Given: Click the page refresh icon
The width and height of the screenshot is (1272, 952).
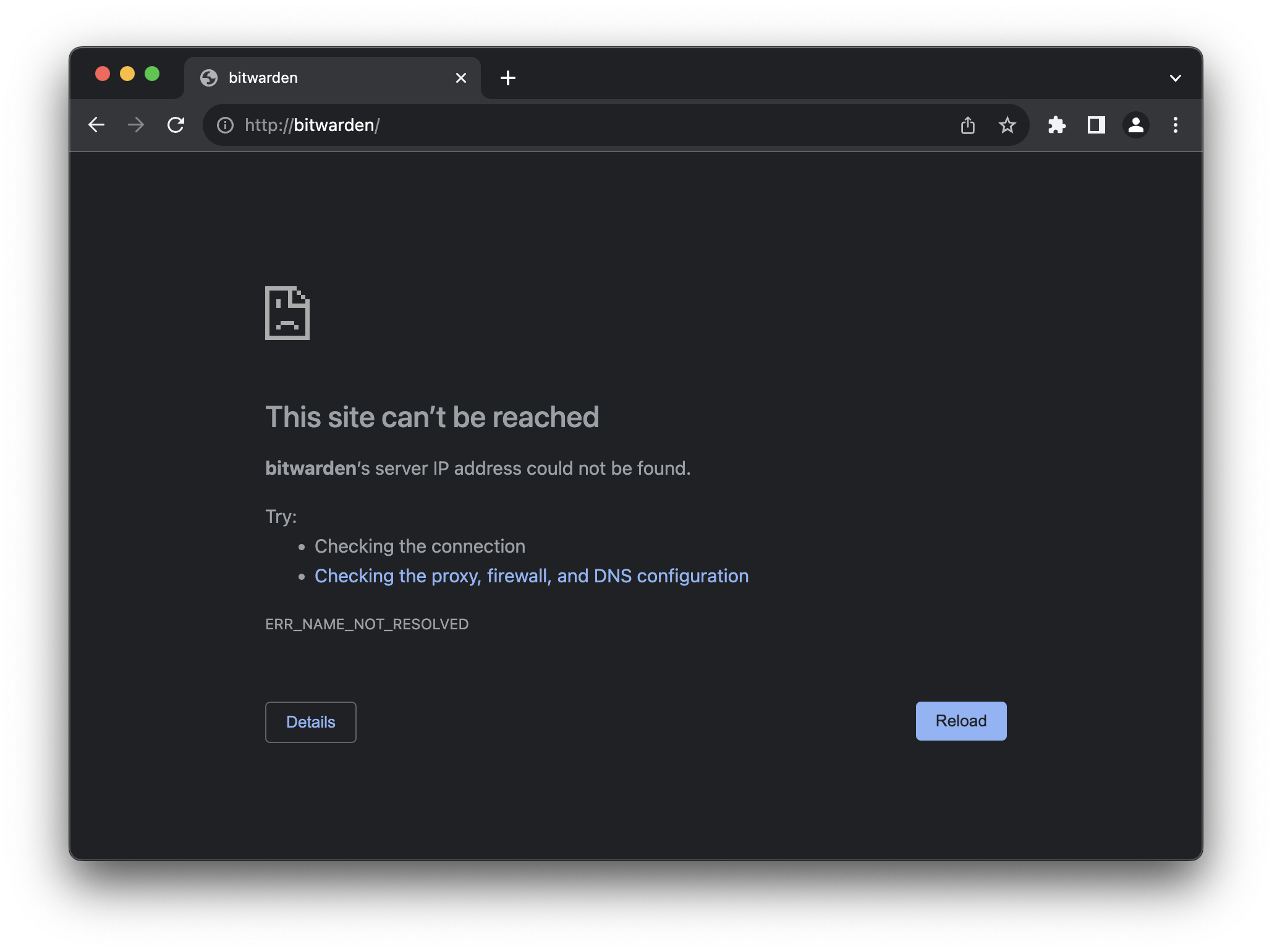Looking at the screenshot, I should point(176,125).
